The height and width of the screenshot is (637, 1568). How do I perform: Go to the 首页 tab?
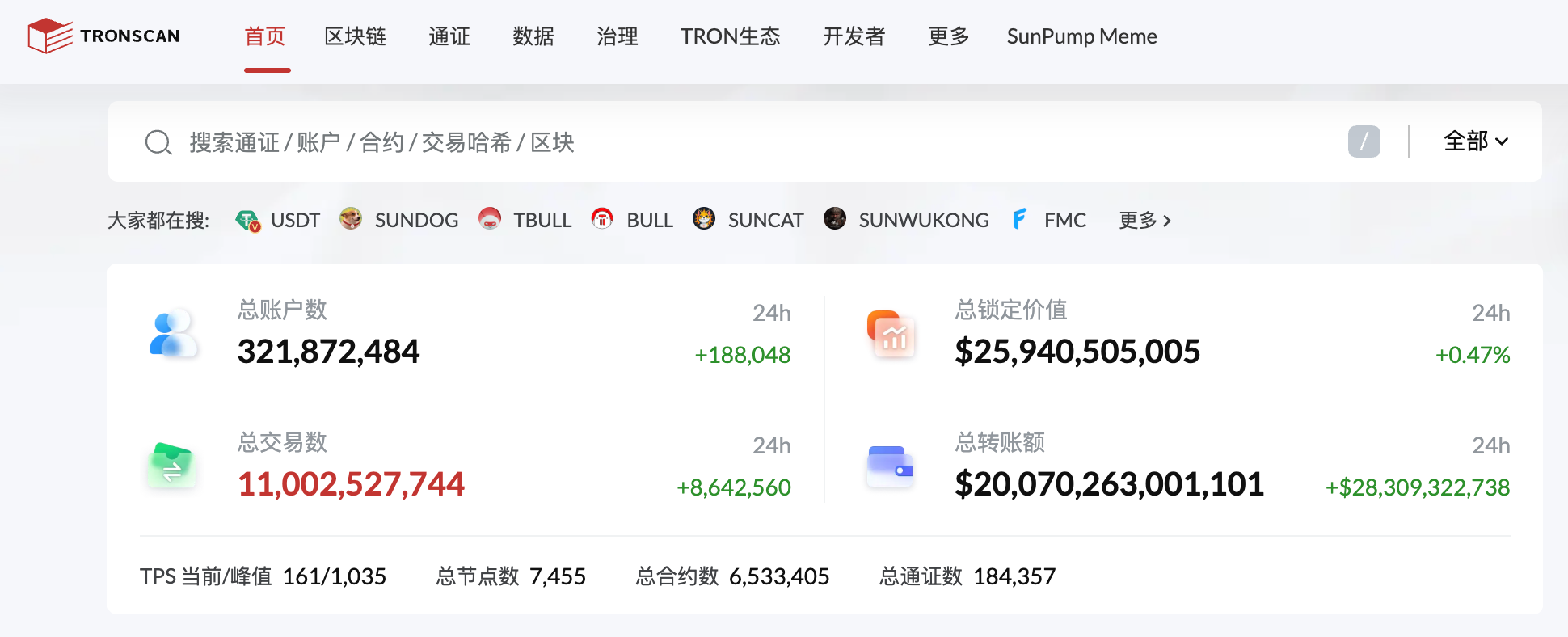point(265,36)
